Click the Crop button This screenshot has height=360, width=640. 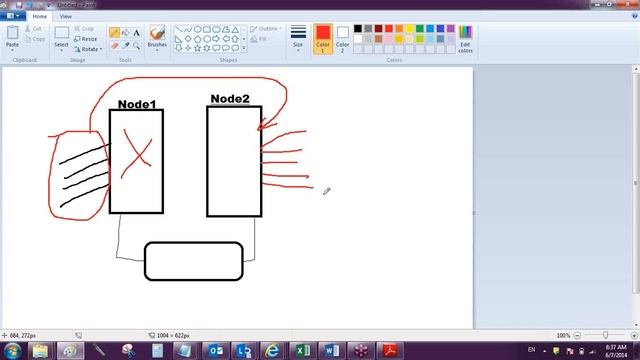click(84, 29)
